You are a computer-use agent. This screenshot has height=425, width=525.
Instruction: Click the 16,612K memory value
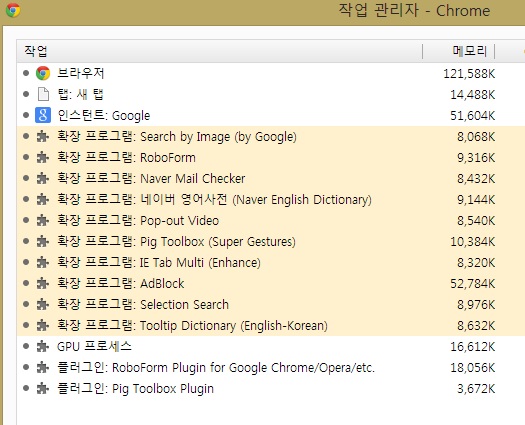click(x=472, y=347)
